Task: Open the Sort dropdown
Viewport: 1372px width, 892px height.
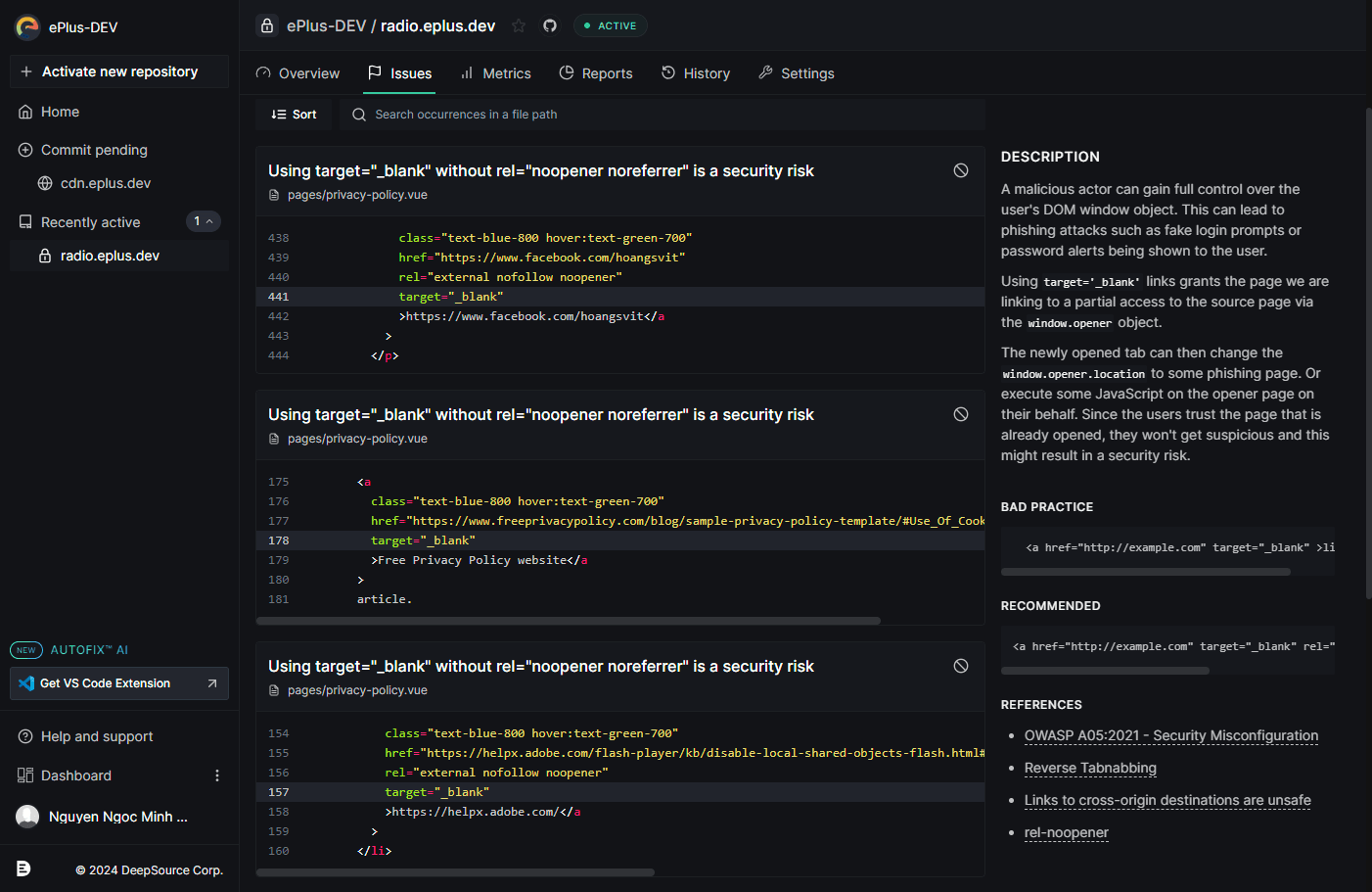Action: click(x=294, y=115)
